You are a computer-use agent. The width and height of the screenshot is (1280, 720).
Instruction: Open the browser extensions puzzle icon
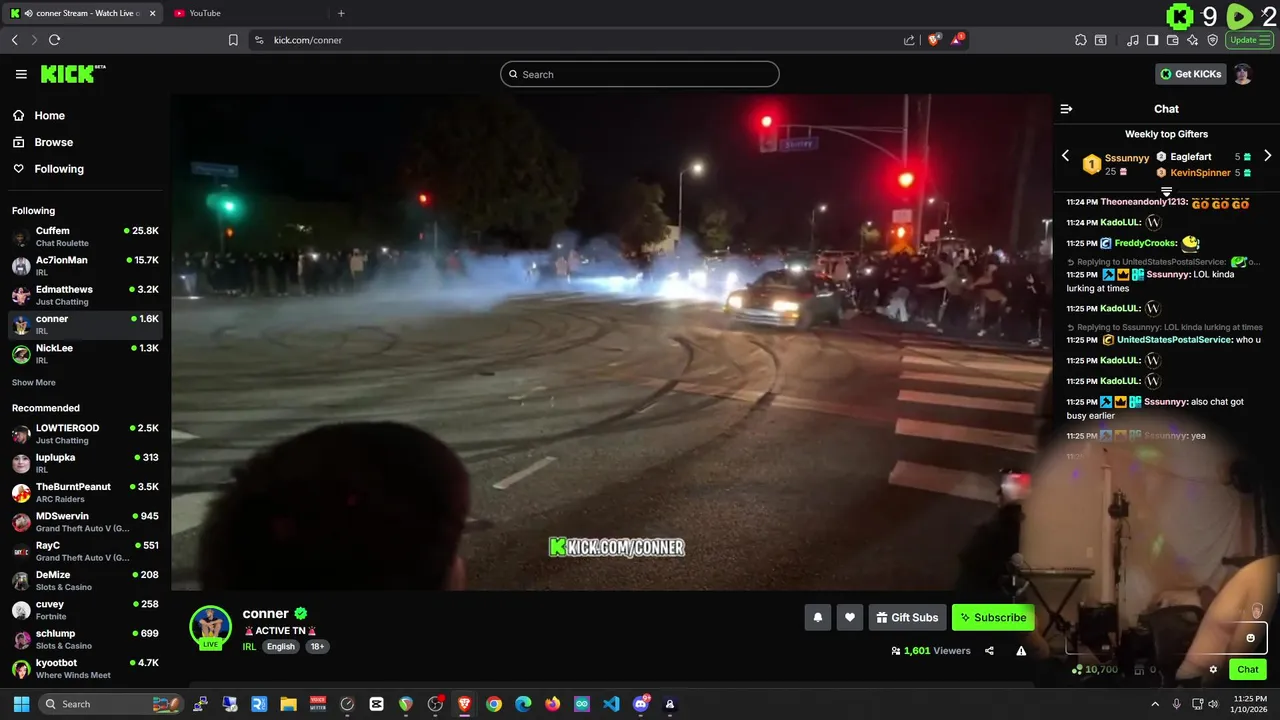[x=1081, y=40]
